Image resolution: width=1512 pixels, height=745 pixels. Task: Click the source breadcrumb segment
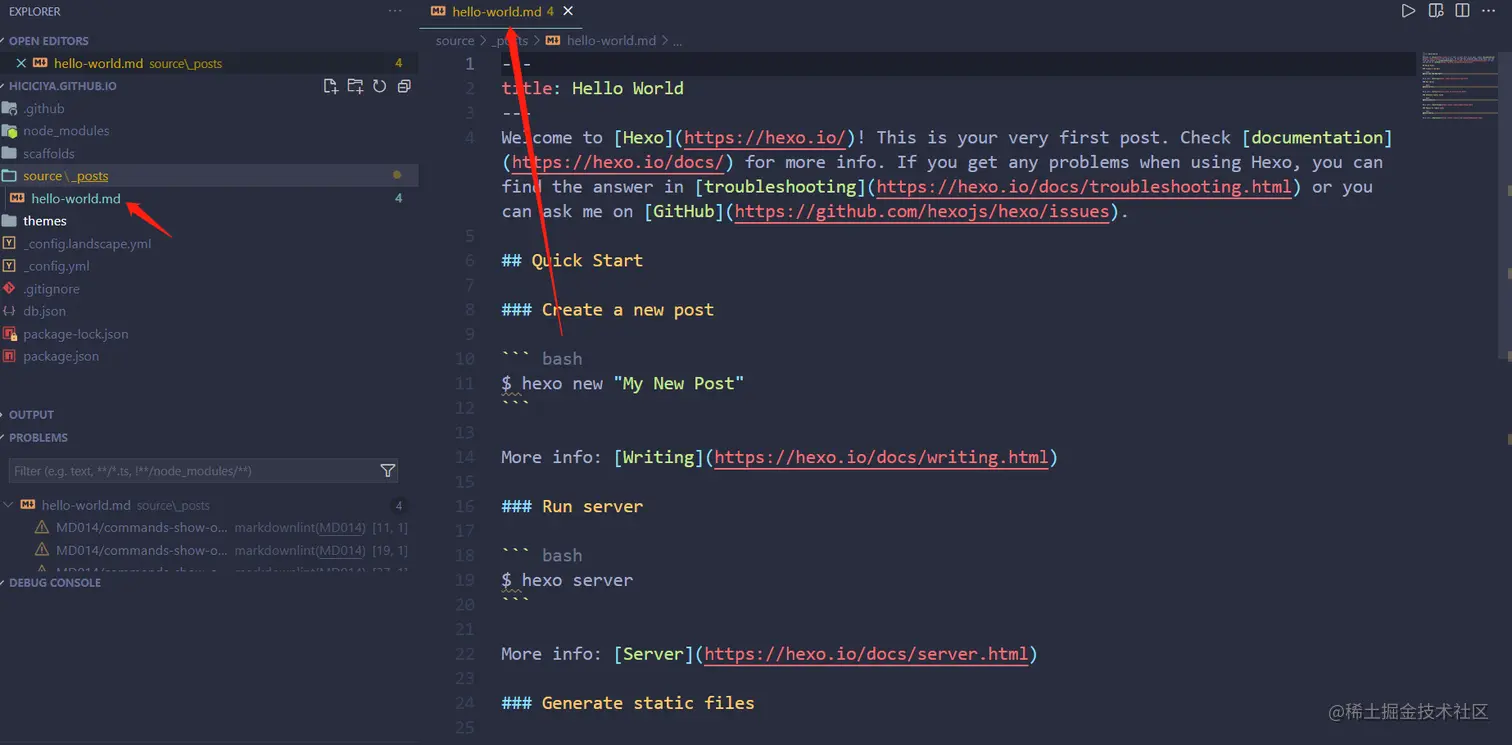click(x=455, y=41)
